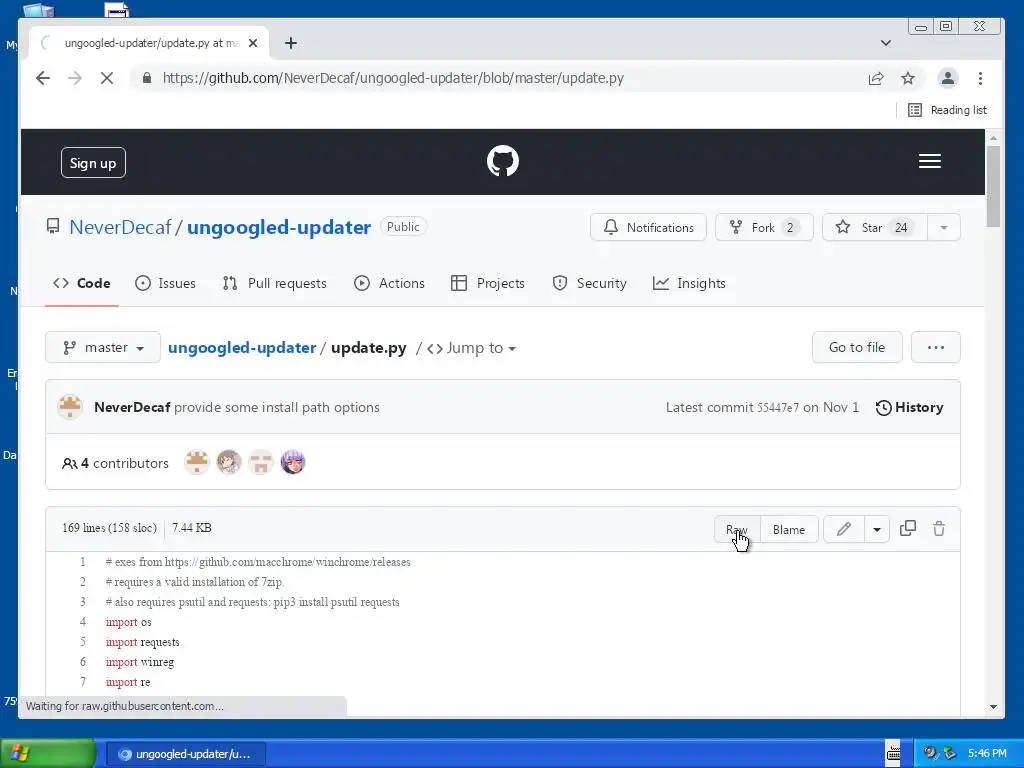Image resolution: width=1024 pixels, height=768 pixels.
Task: Click the author avatar beside NeverDecaf commit
Action: click(70, 407)
